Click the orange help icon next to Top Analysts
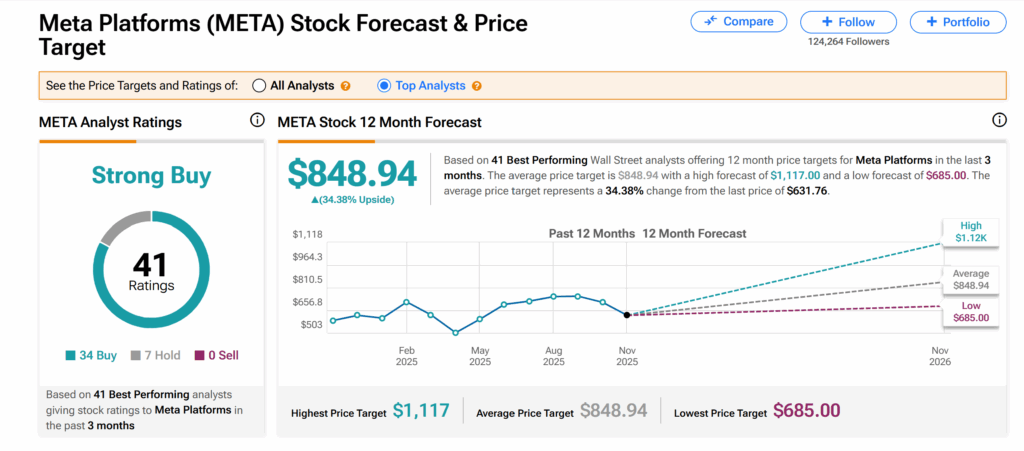The width and height of the screenshot is (1024, 451). 477,86
